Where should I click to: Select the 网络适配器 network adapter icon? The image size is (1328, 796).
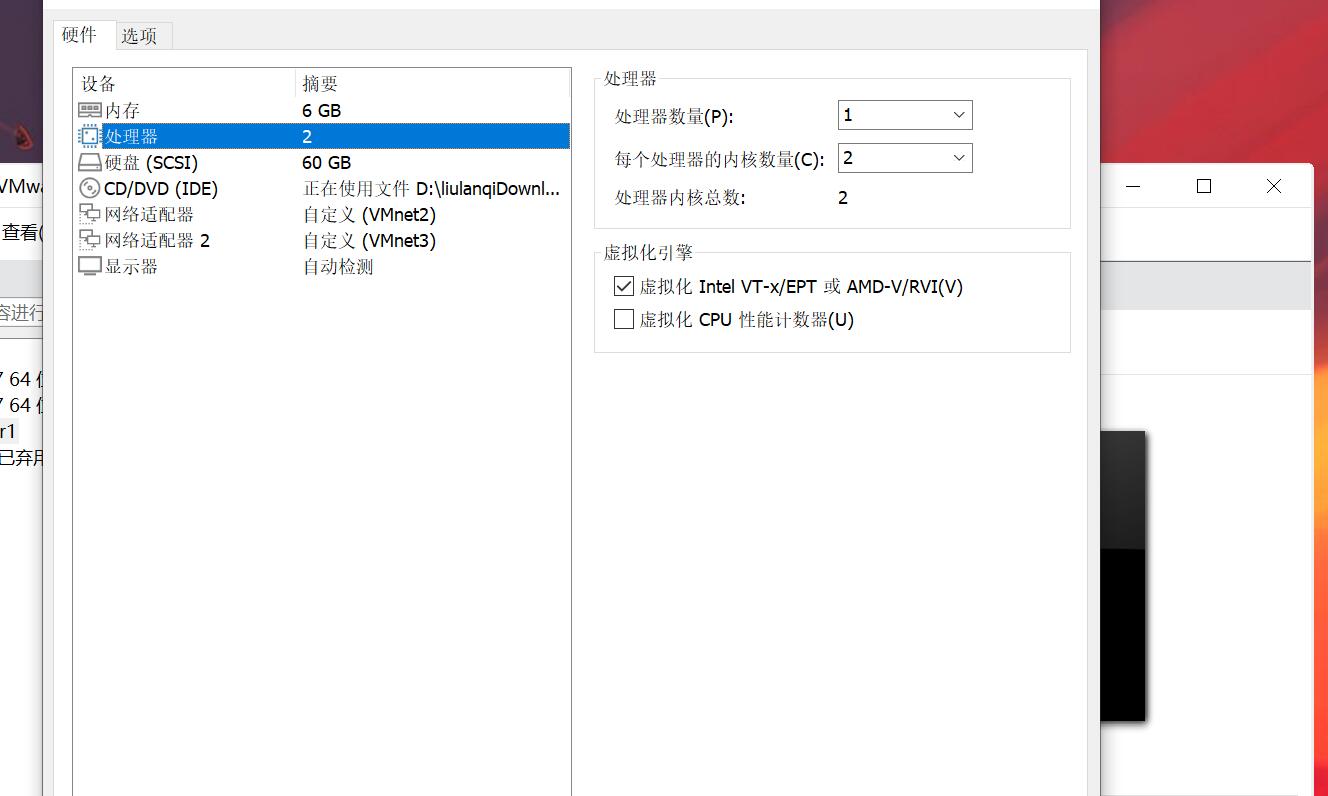click(x=89, y=214)
